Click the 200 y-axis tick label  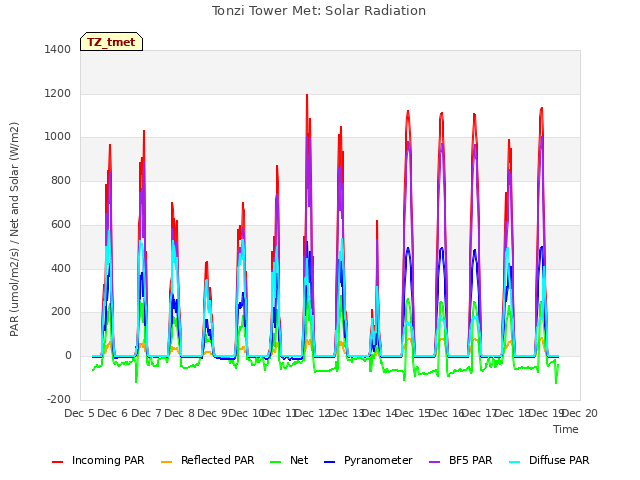(x=61, y=312)
